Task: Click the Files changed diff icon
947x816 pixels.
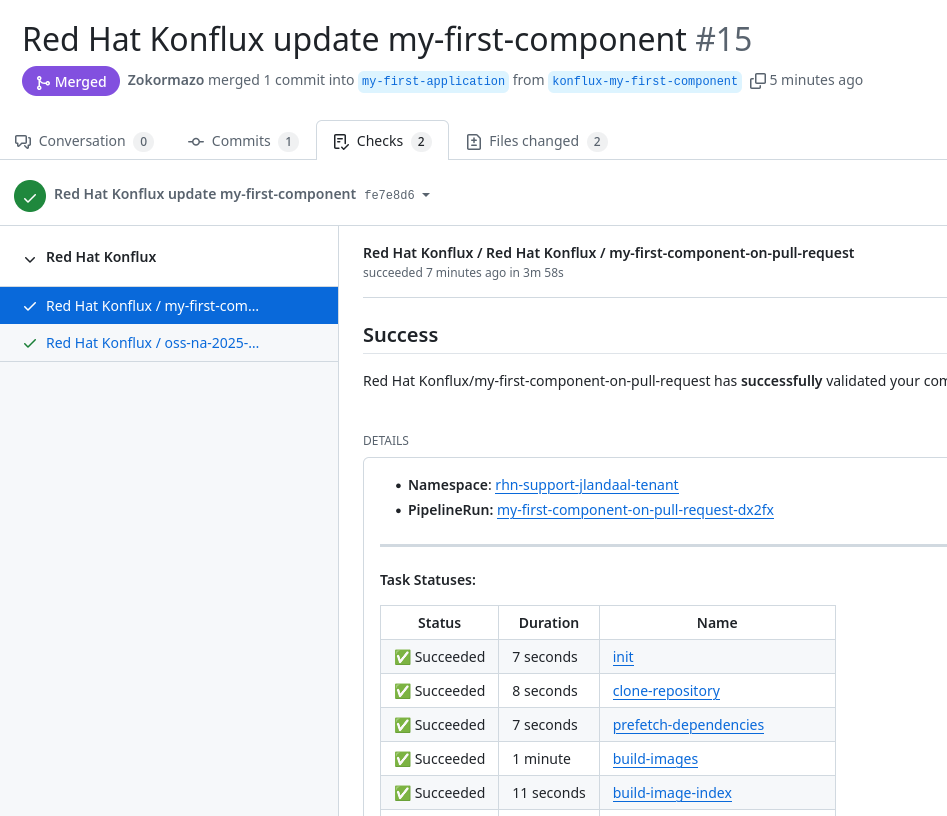Action: click(x=474, y=142)
